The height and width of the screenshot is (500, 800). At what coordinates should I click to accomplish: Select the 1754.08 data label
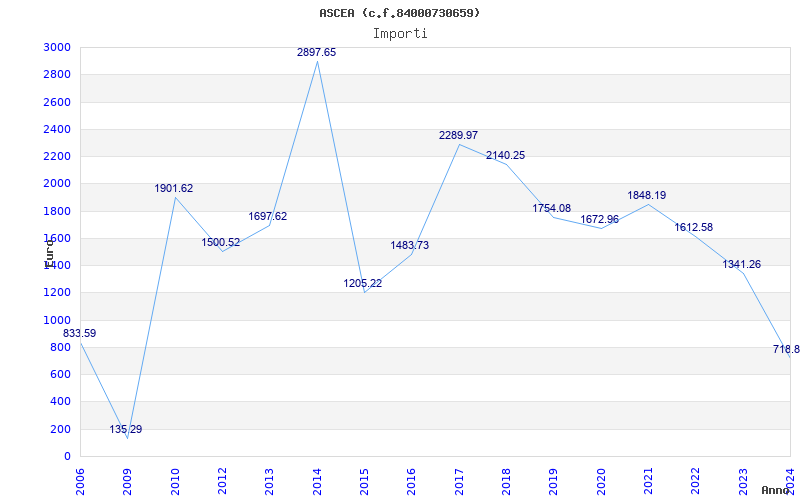pyautogui.click(x=552, y=209)
